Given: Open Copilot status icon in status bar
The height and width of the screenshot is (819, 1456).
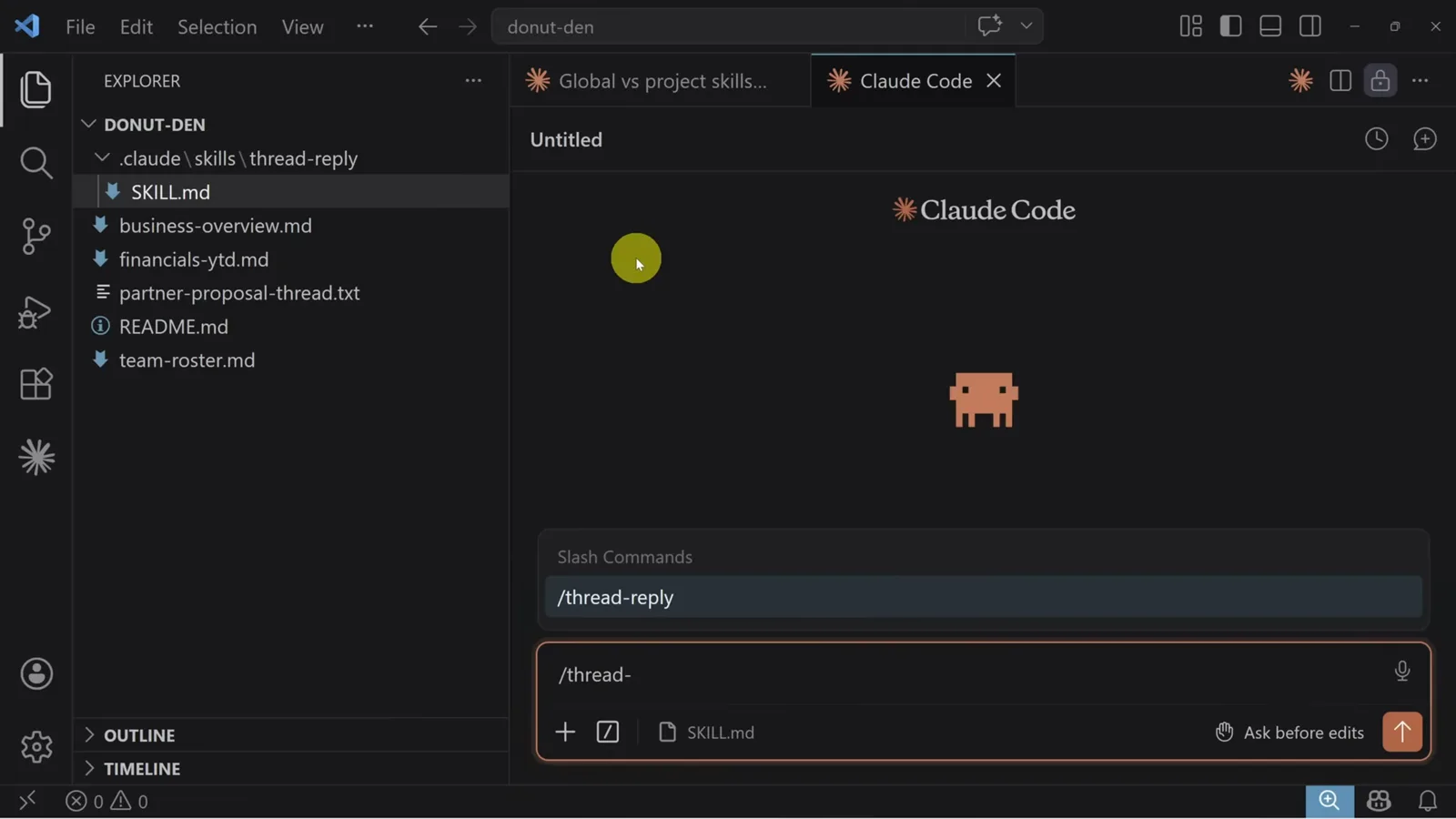Looking at the screenshot, I should [x=1379, y=801].
